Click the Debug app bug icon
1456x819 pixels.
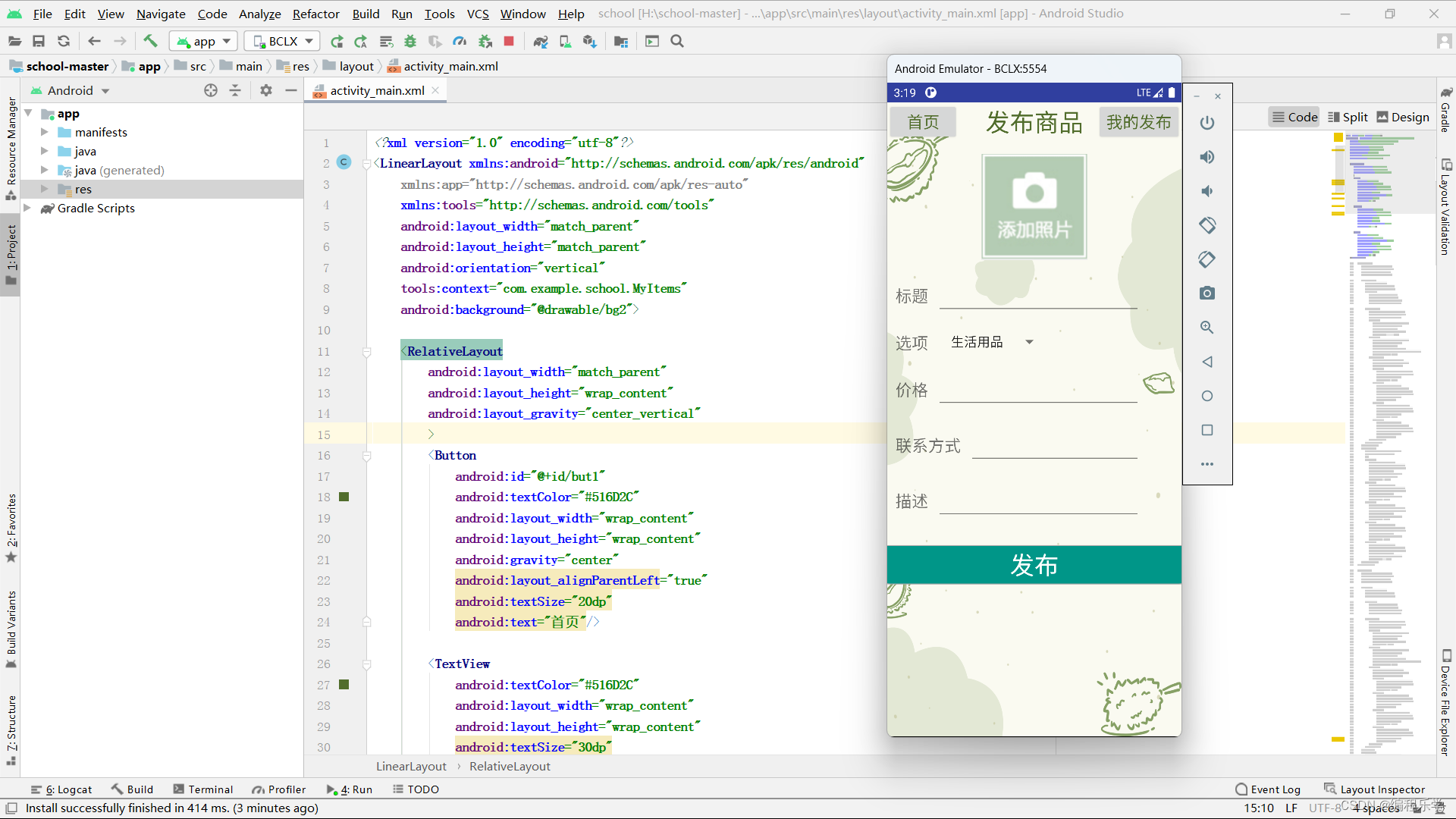coord(410,41)
